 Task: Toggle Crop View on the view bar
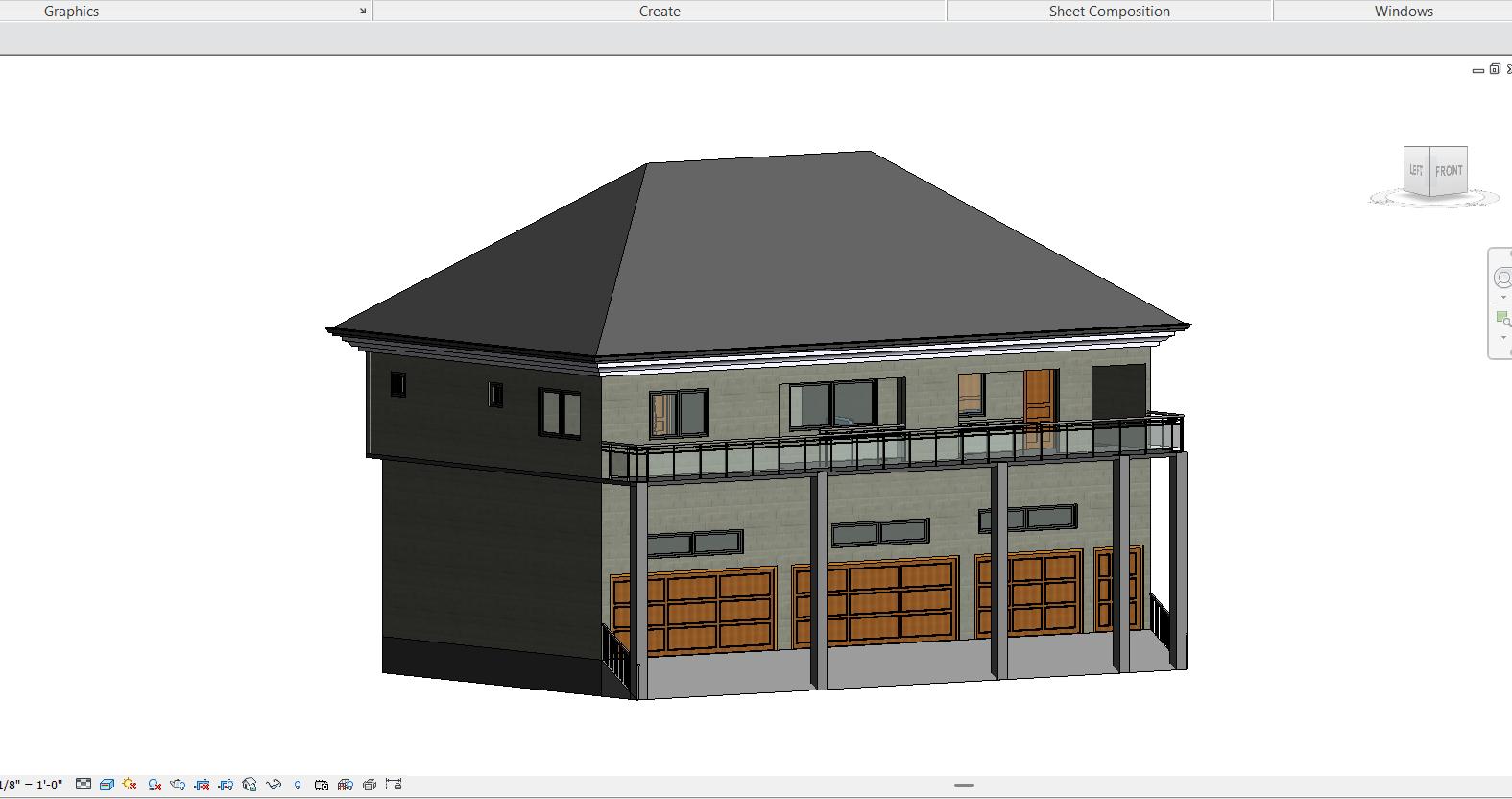click(x=202, y=785)
